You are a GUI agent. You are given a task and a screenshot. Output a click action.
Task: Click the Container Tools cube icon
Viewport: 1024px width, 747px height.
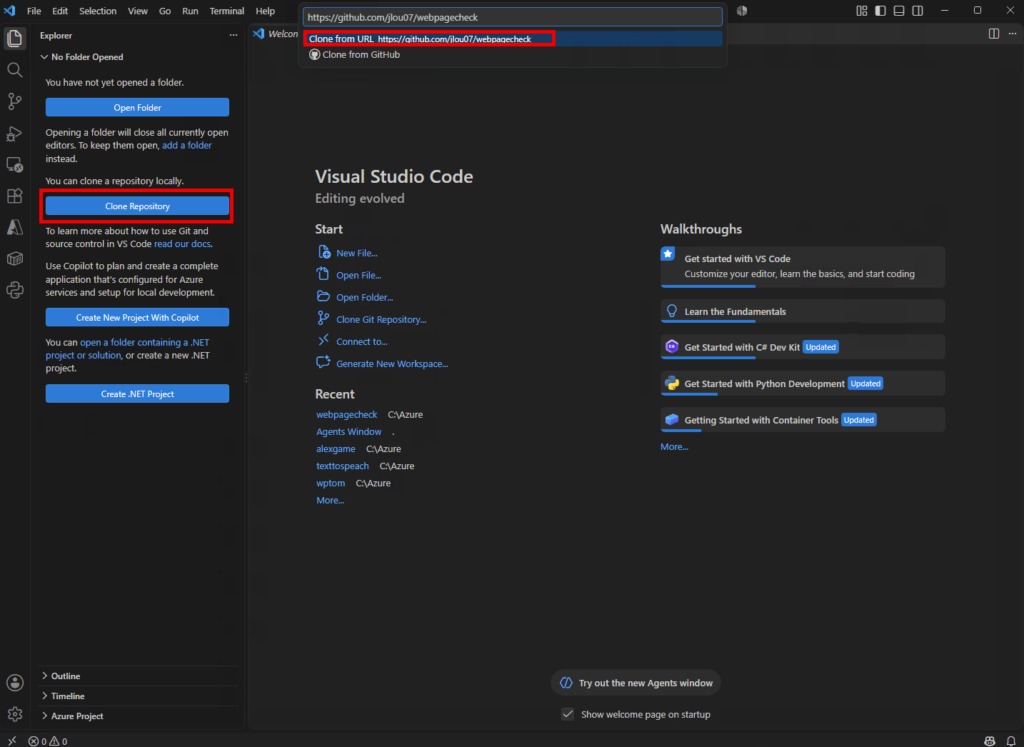coord(671,419)
